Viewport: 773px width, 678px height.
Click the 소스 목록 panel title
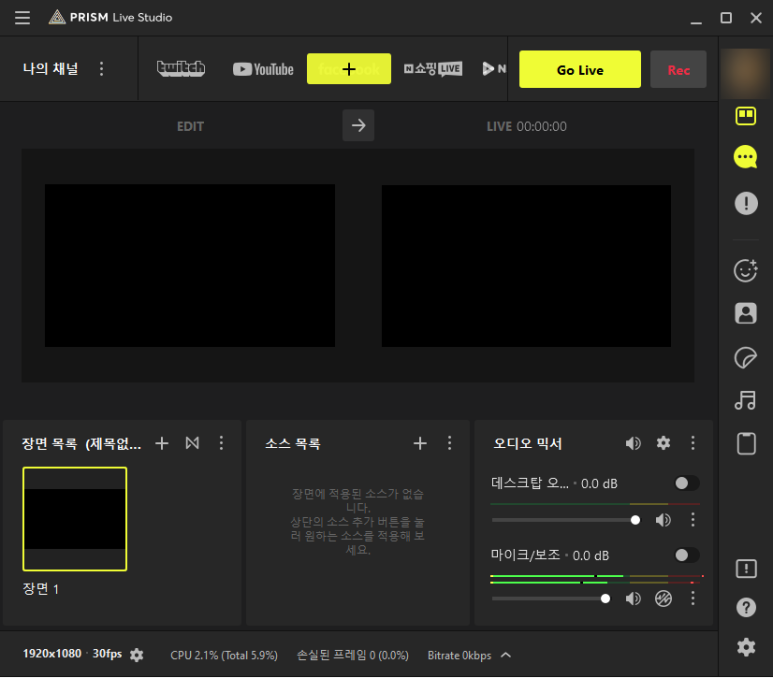(293, 444)
